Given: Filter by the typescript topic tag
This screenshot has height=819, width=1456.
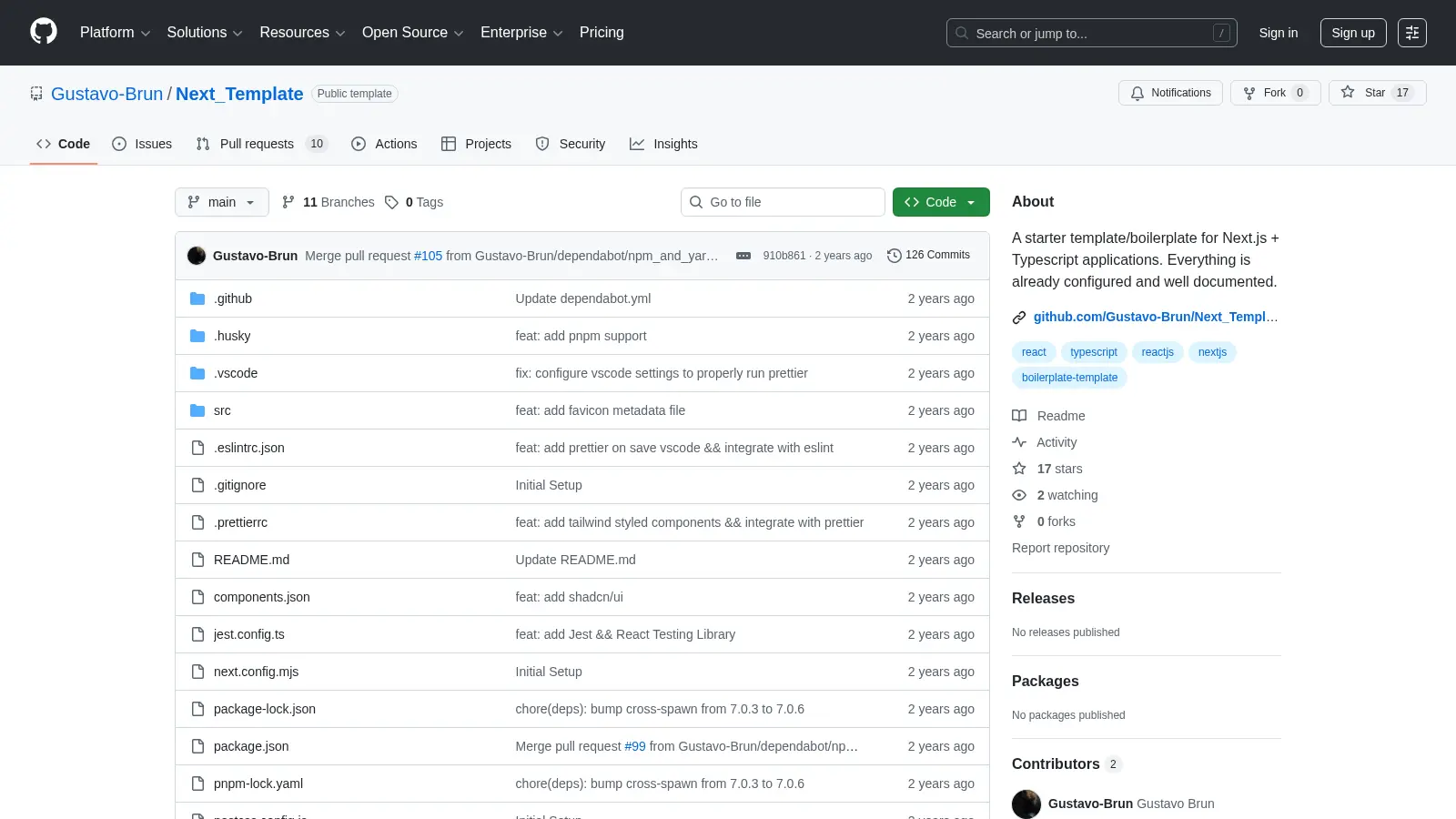Looking at the screenshot, I should point(1094,352).
